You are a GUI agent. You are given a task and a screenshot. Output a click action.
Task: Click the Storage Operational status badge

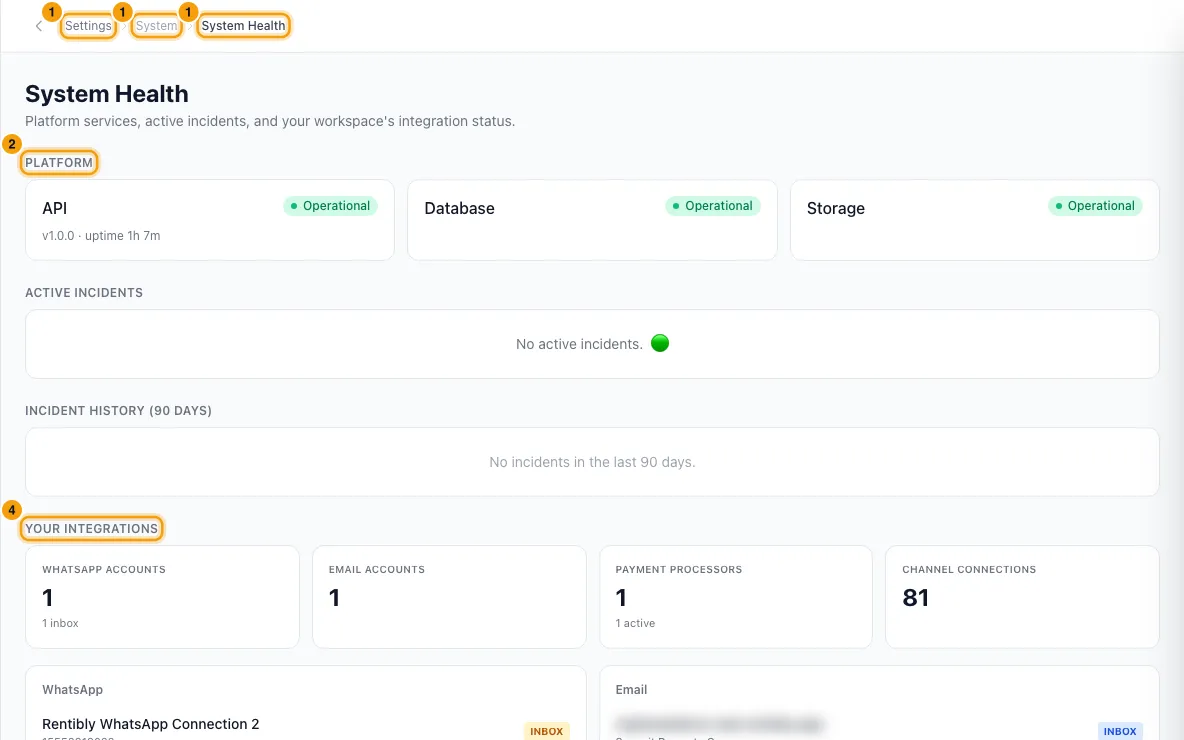pyautogui.click(x=1095, y=205)
